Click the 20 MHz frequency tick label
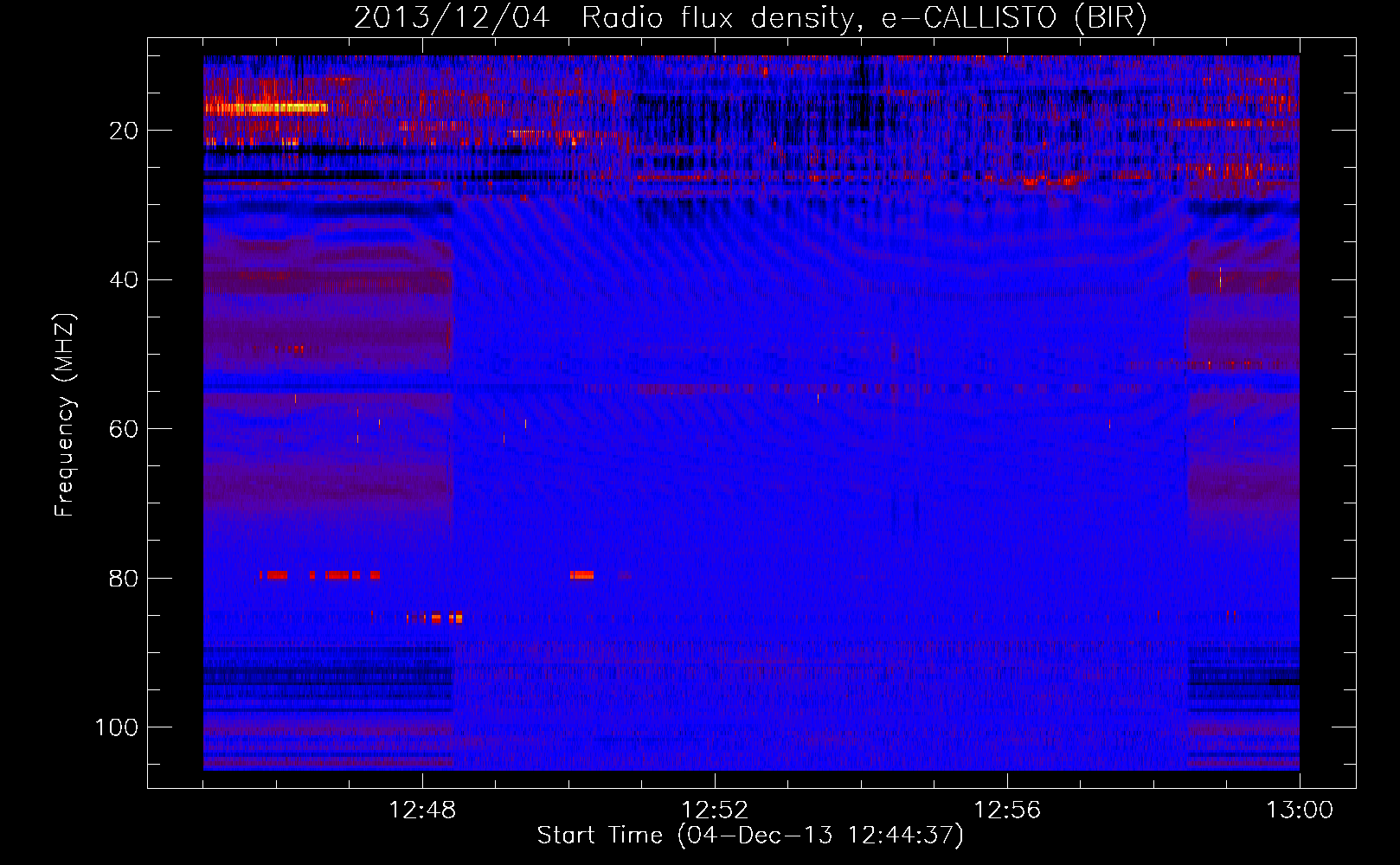This screenshot has width=1400, height=865. point(125,131)
